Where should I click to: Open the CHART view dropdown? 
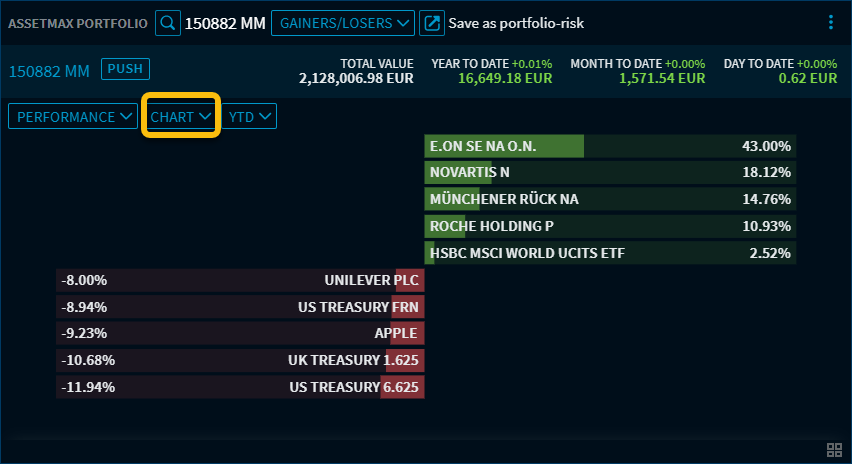tap(181, 117)
